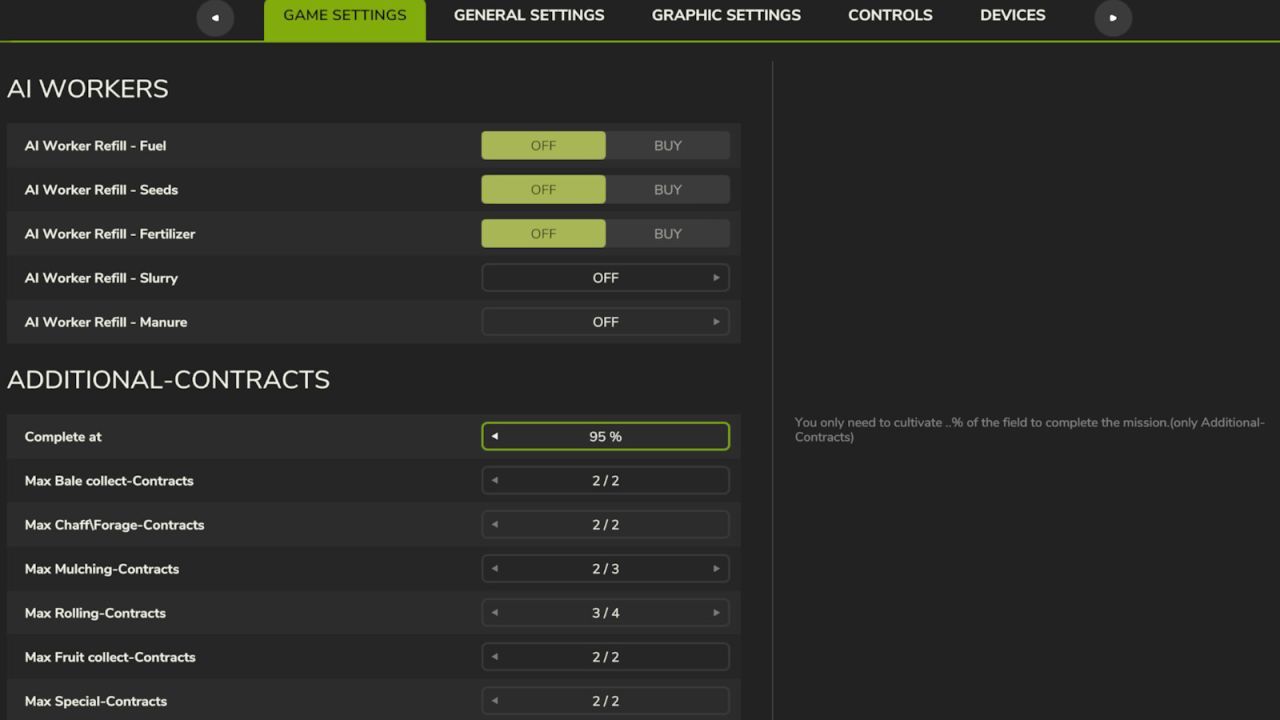Screen dimensions: 1280x720
Task: Enable BUY for AI Worker Refill - Fertilizer
Action: point(667,233)
